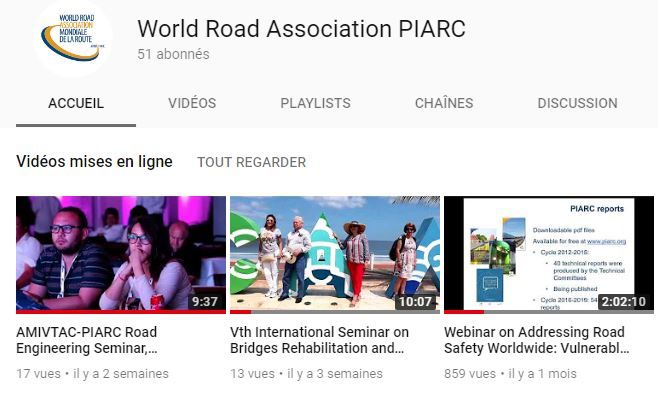Click the 2:02:10 duration badge
This screenshot has width=658, height=397.
(x=624, y=301)
